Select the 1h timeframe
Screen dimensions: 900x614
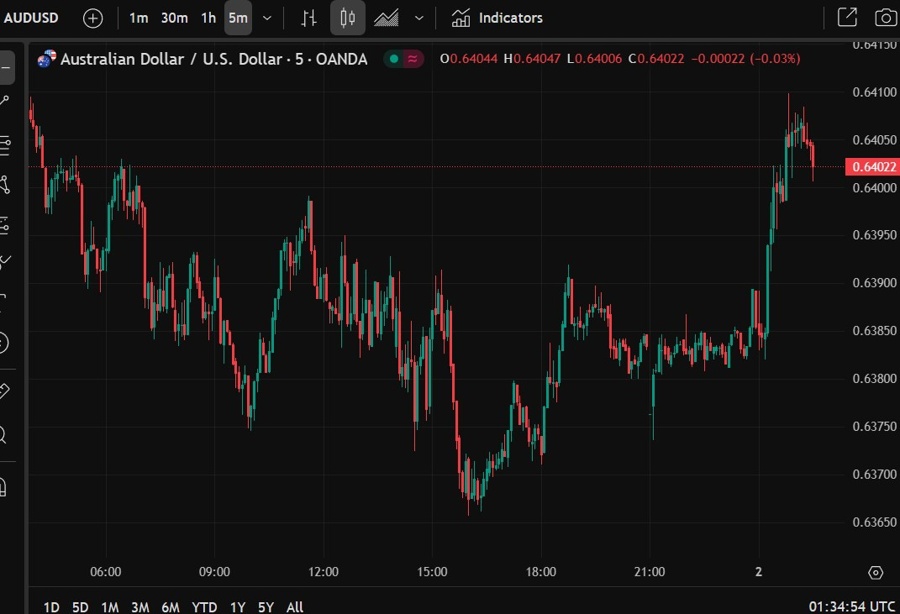[208, 18]
